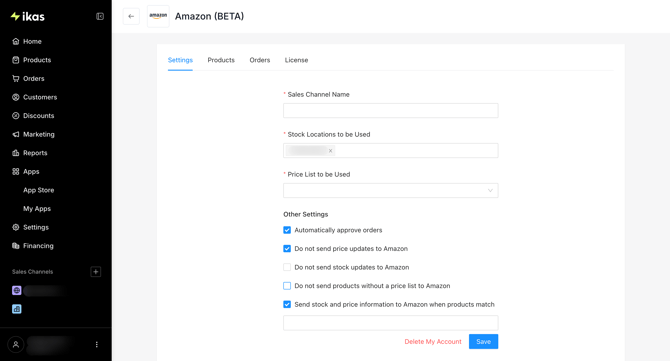This screenshot has height=361, width=670.
Task: Focus the Sales Channel Name field
Action: 391,111
